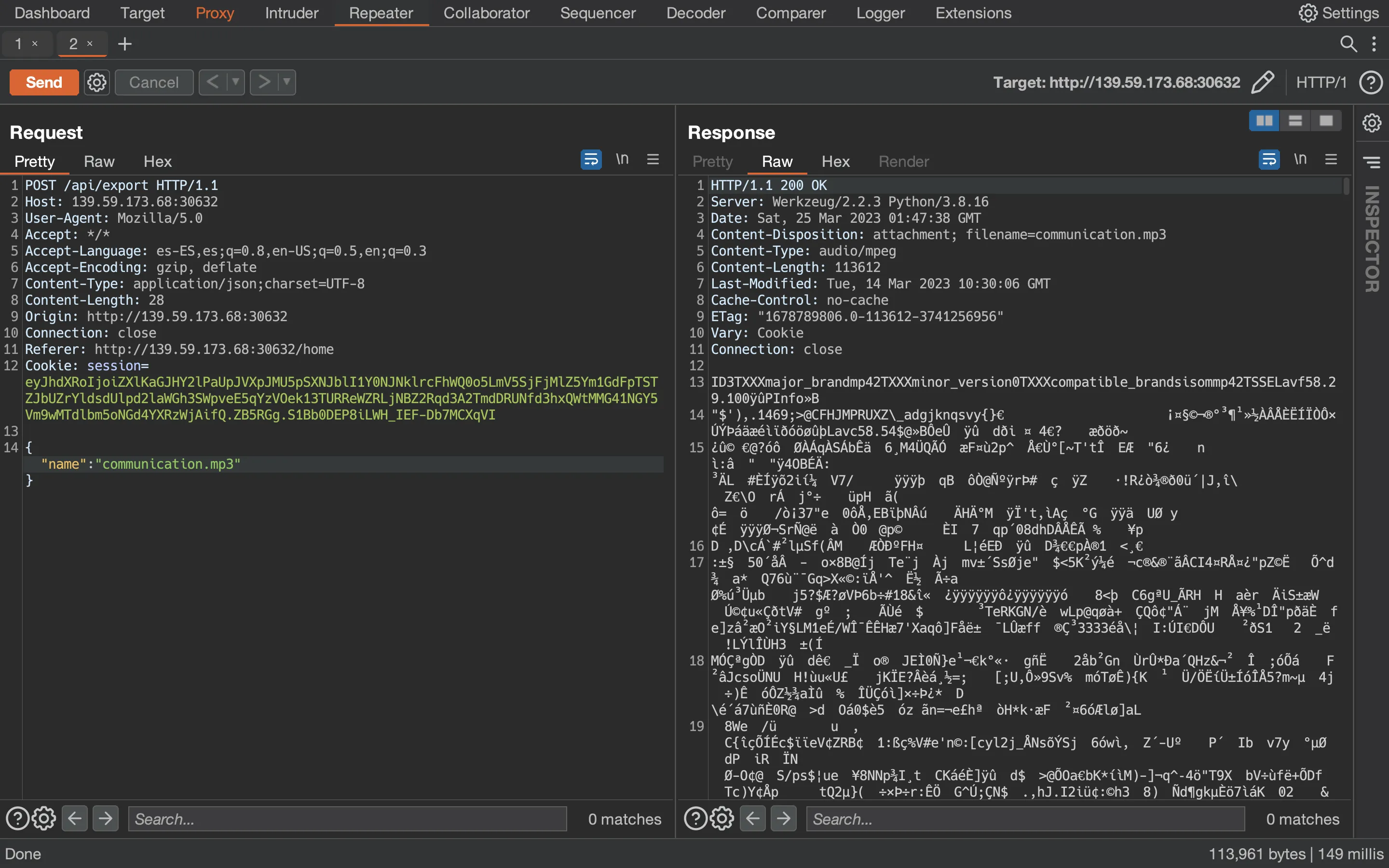The height and width of the screenshot is (868, 1389).
Task: Go to next request with forward arrow
Action: (x=264, y=82)
